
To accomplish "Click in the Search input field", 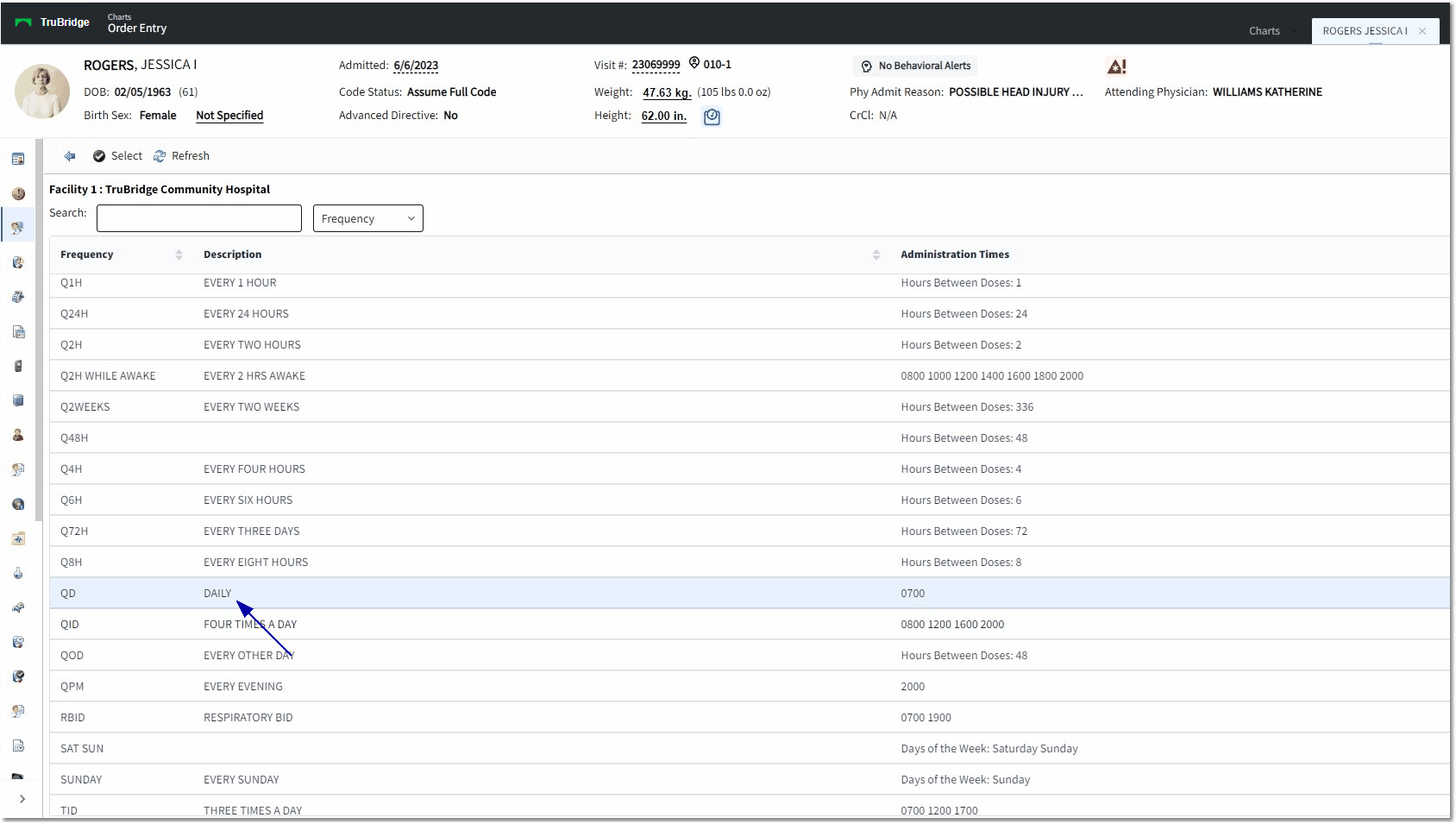I will (199, 218).
